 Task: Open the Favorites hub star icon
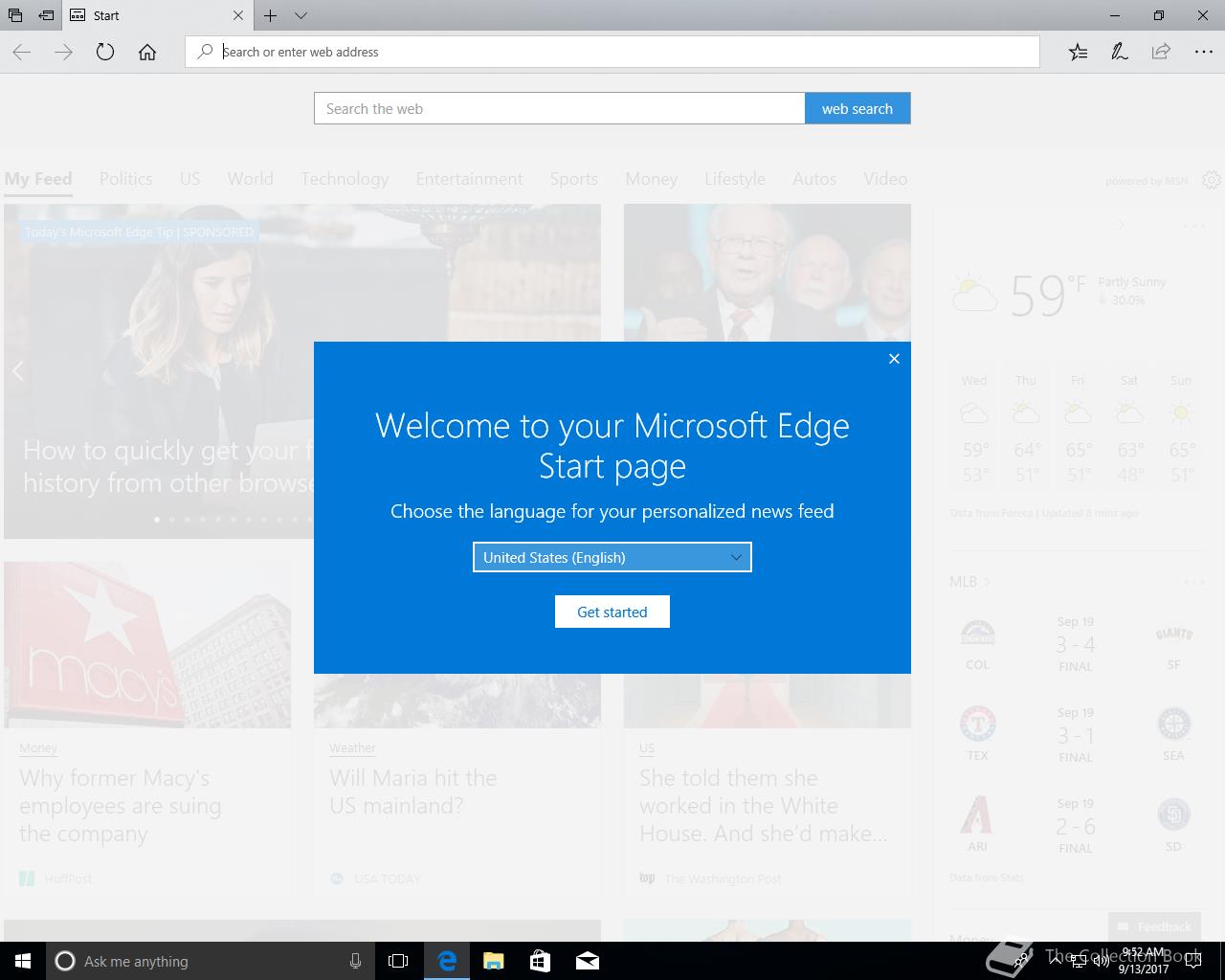pyautogui.click(x=1078, y=52)
